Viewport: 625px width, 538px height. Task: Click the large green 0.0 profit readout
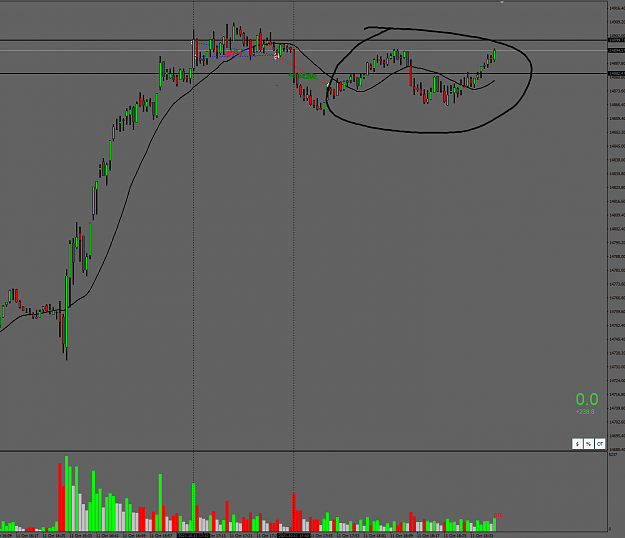pyautogui.click(x=587, y=399)
